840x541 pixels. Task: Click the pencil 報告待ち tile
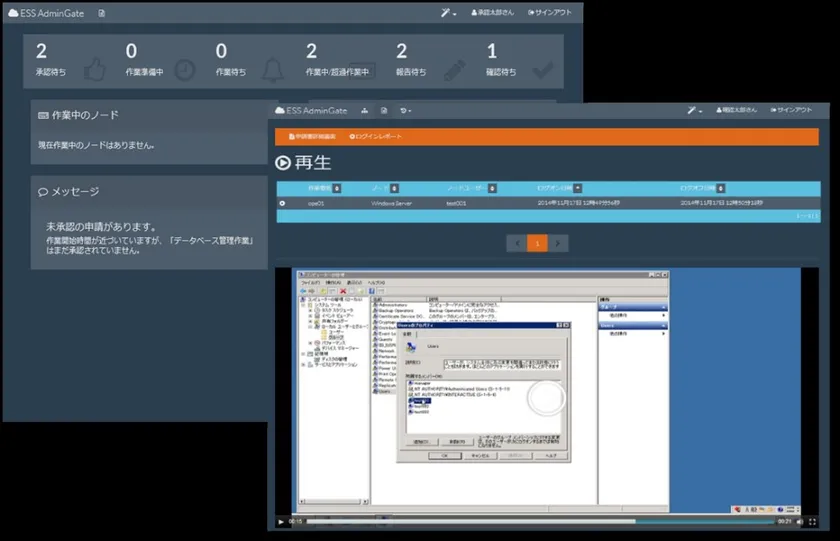click(x=430, y=60)
